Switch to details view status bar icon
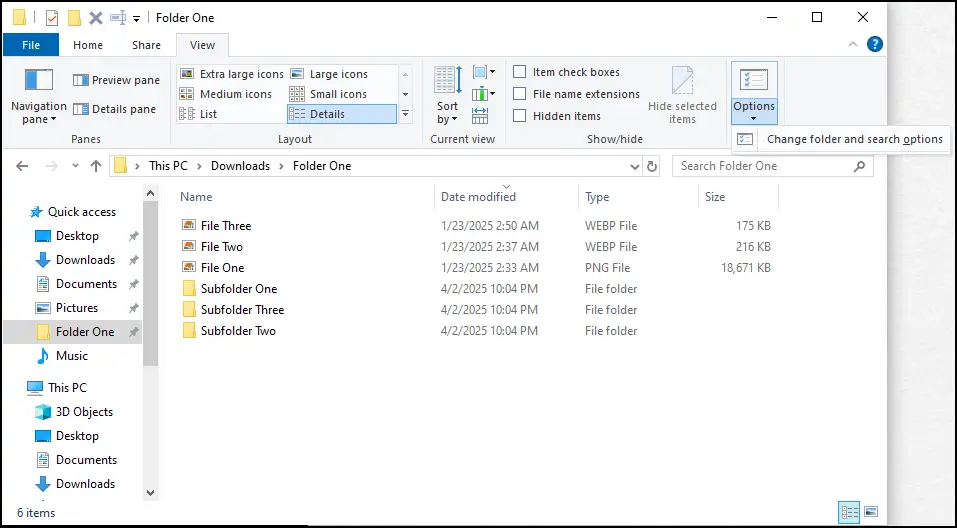 (849, 512)
